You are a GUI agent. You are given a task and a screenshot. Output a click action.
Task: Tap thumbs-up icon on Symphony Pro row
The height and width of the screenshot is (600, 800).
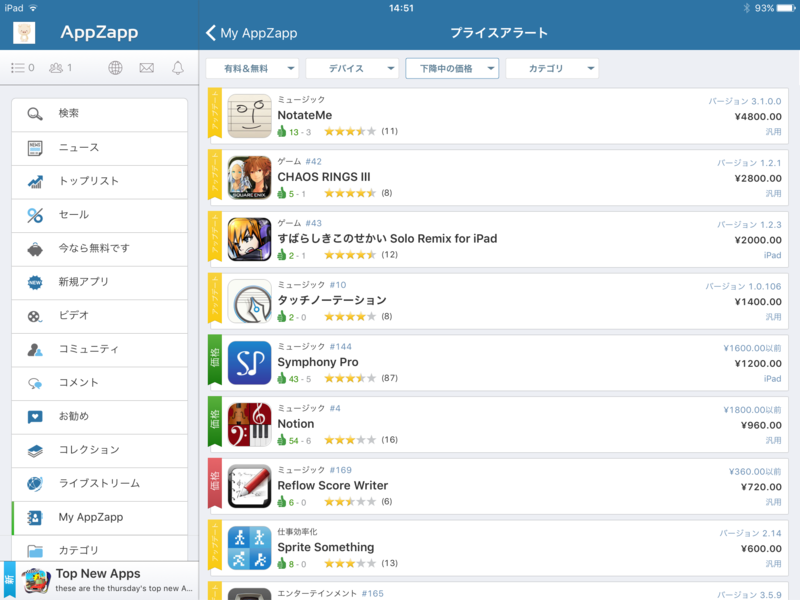click(282, 379)
